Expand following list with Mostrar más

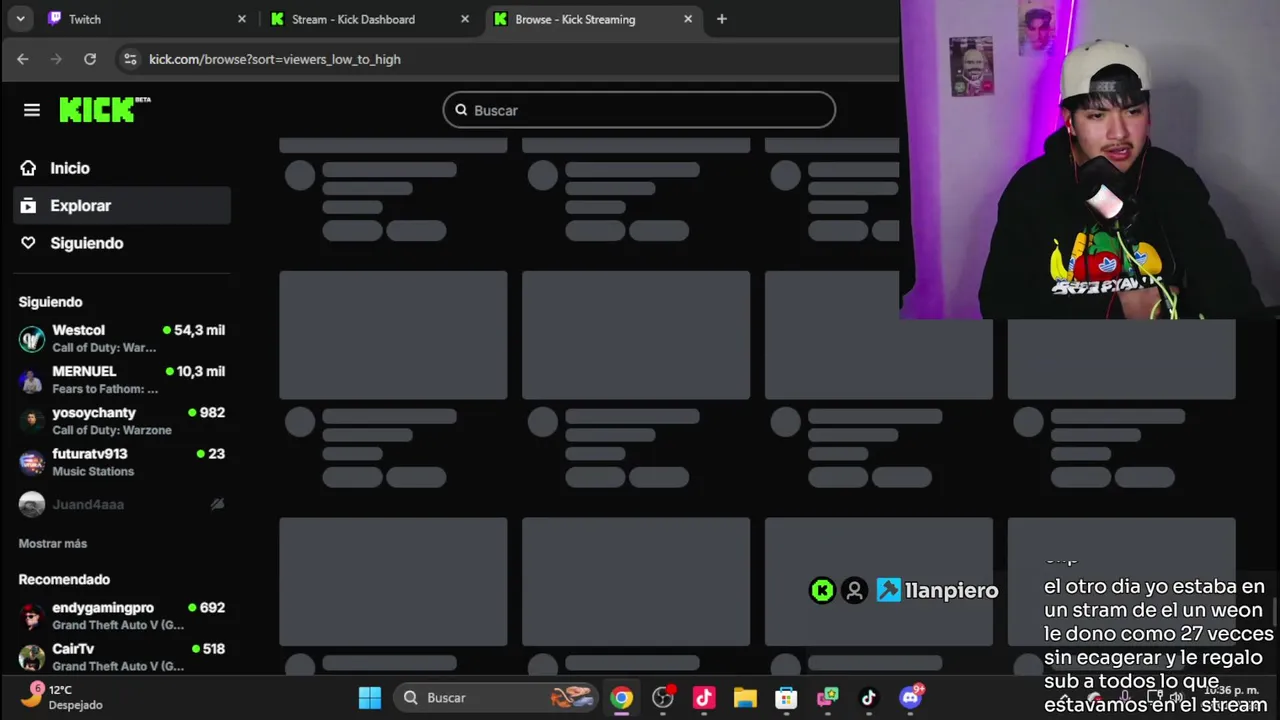(53, 543)
